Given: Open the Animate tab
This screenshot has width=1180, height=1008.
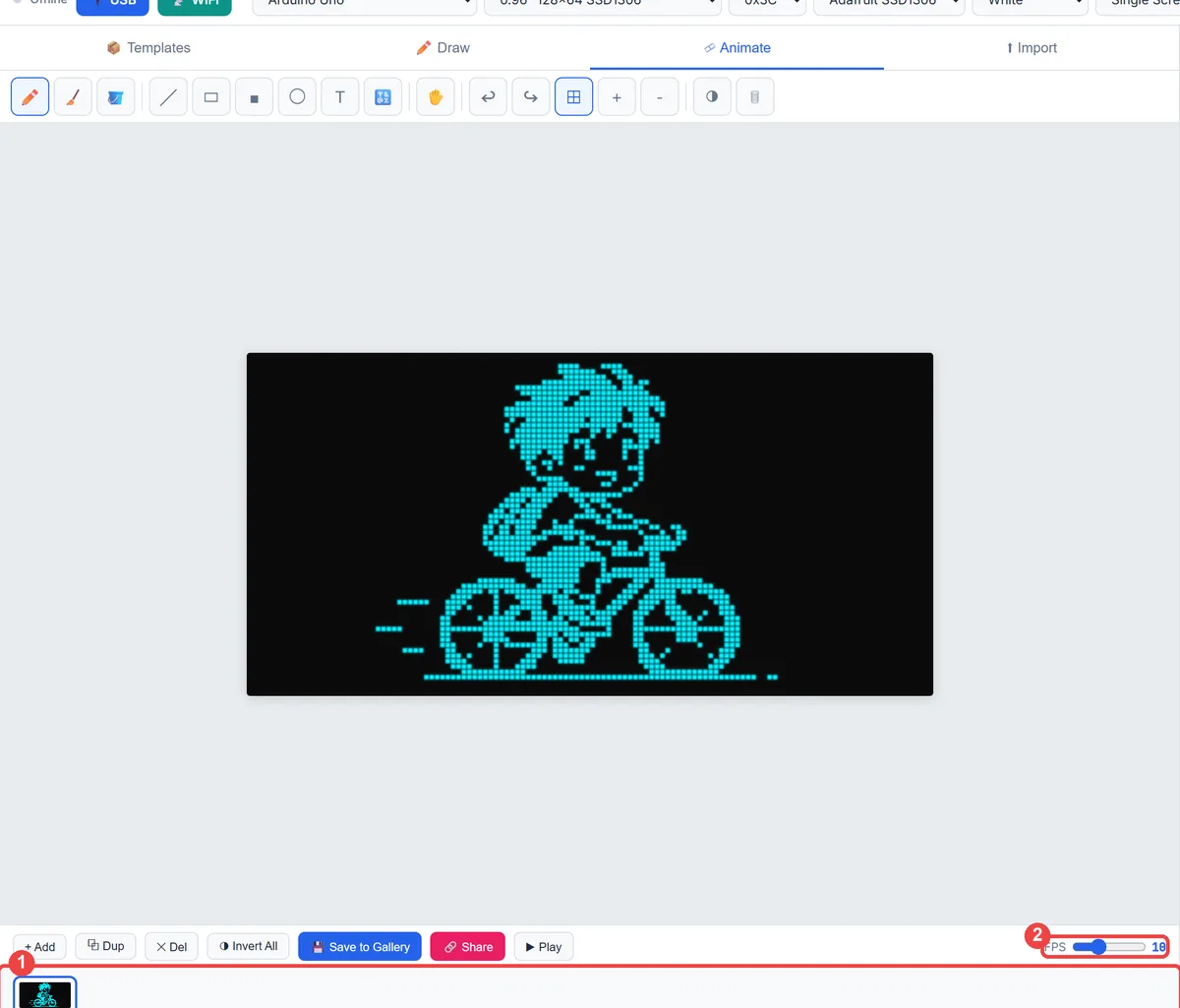Looking at the screenshot, I should 737,47.
